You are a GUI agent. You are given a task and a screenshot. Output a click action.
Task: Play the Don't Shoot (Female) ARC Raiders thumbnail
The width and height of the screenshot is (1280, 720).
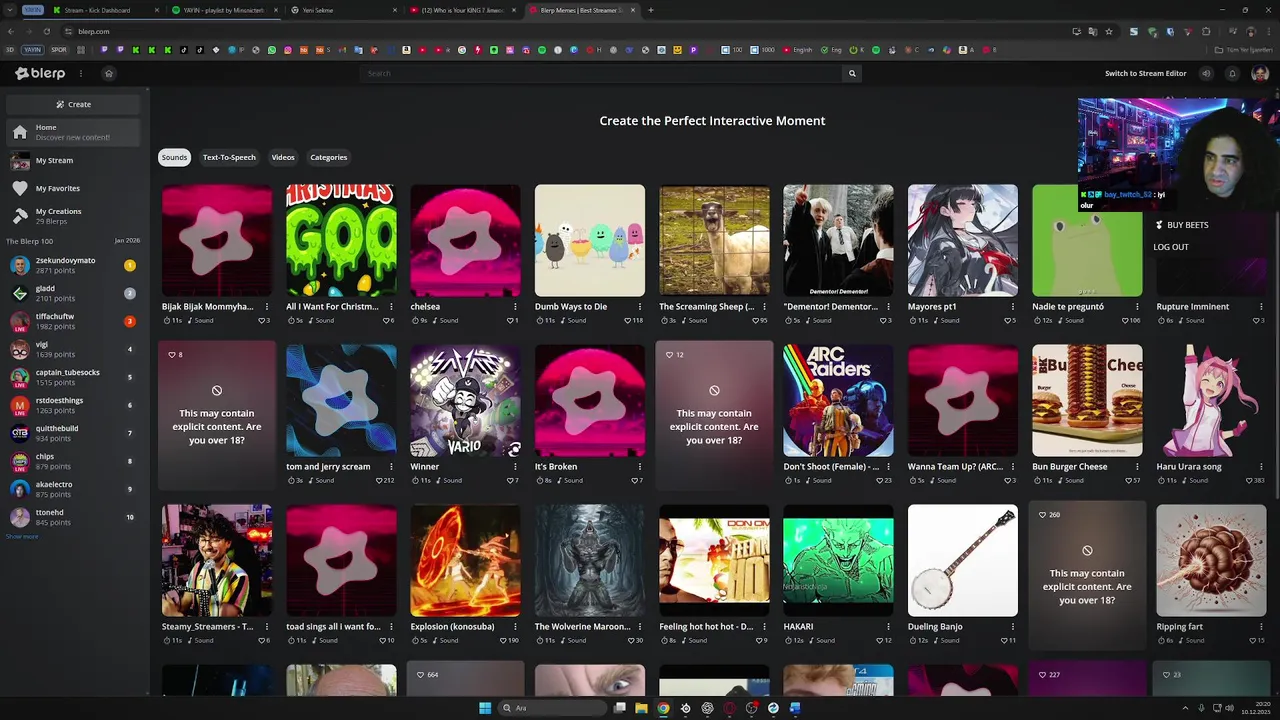click(x=838, y=400)
